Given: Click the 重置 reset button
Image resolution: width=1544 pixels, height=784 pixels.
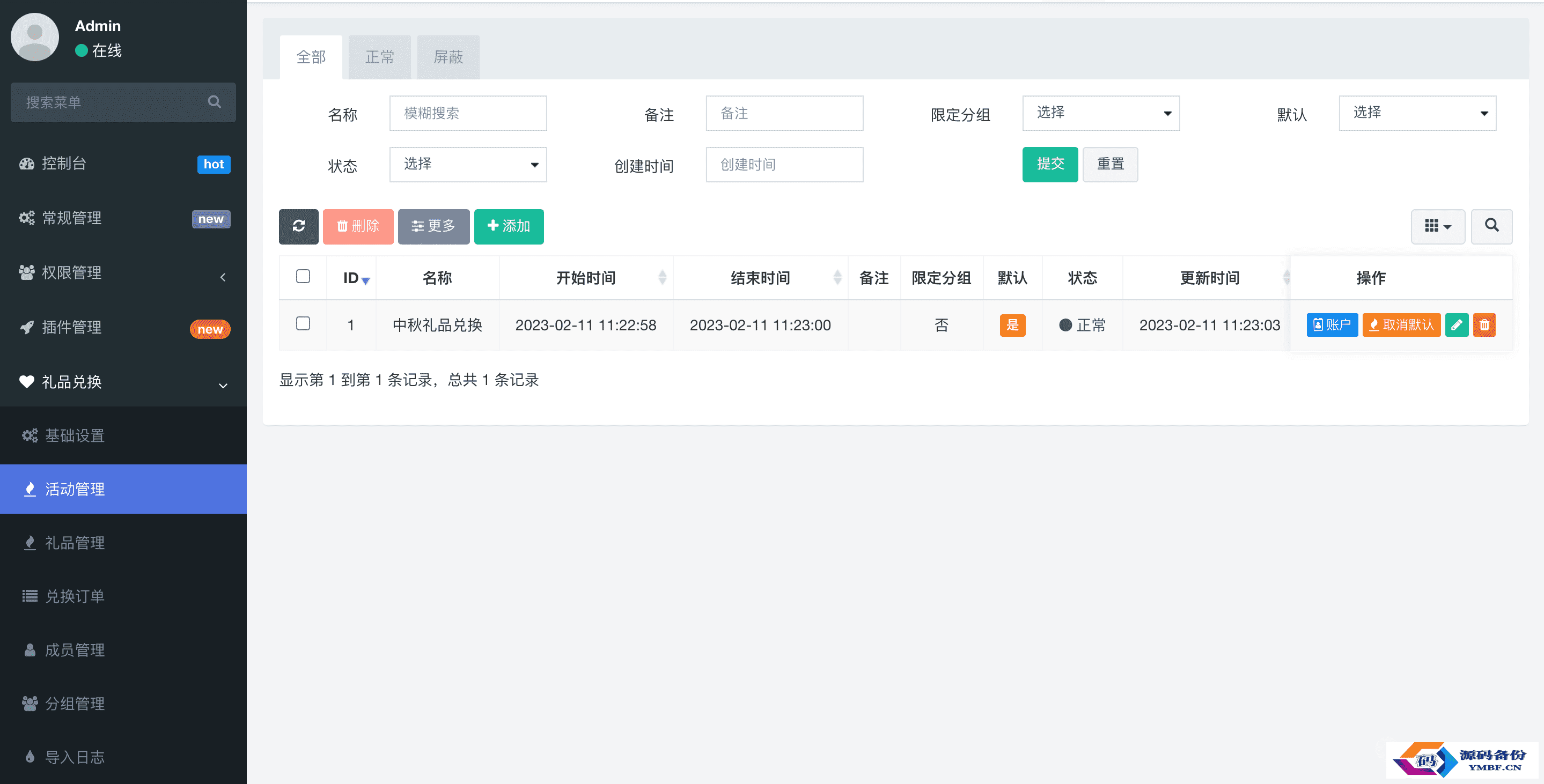Looking at the screenshot, I should (1110, 164).
